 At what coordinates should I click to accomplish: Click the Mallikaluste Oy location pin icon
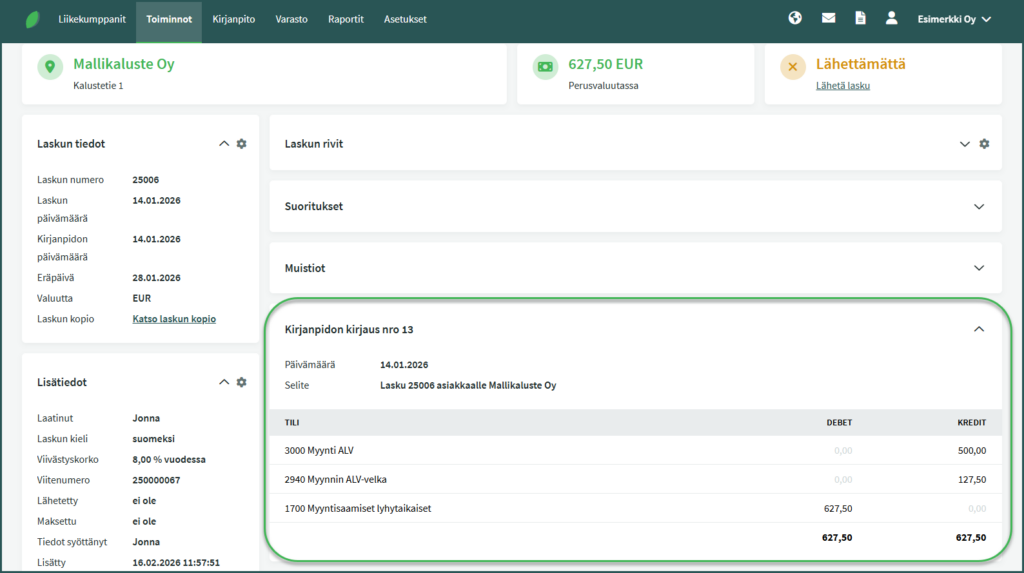[50, 67]
